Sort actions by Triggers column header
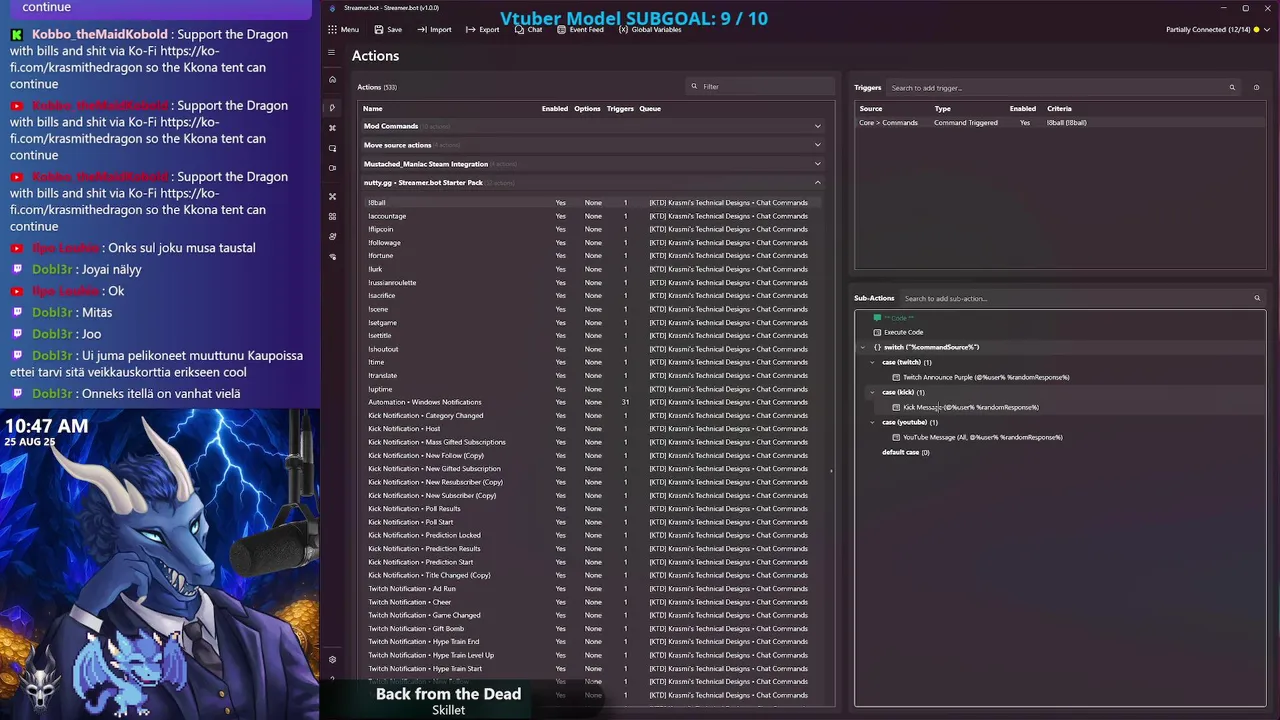 coord(620,108)
